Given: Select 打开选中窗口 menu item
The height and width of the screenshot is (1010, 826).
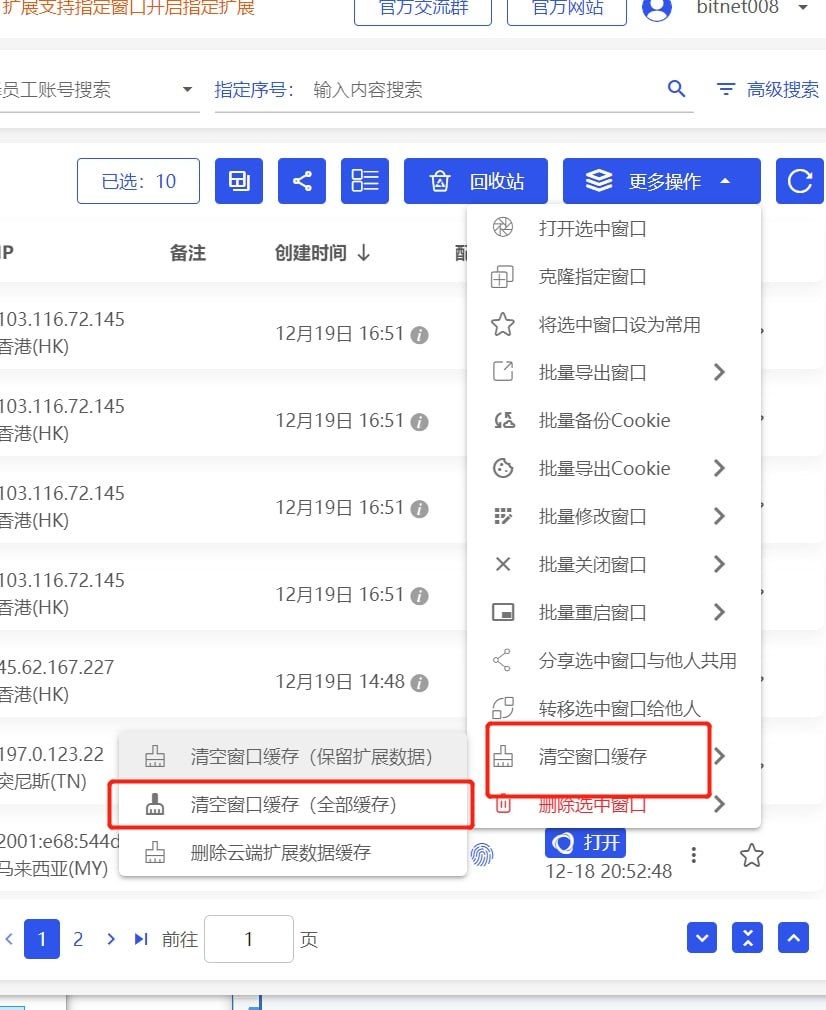Looking at the screenshot, I should coord(614,229).
